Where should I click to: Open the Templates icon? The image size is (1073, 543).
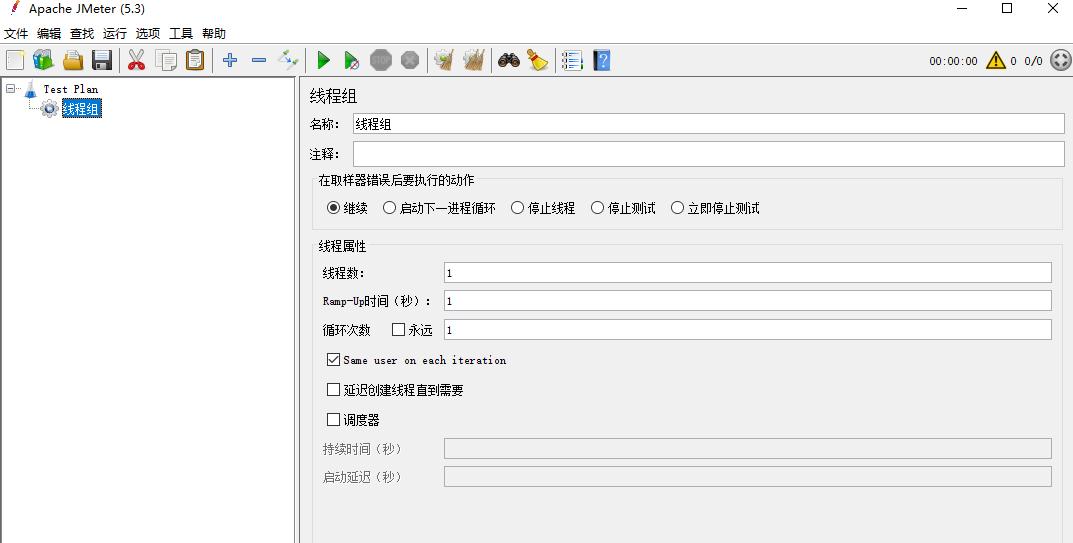coord(44,60)
